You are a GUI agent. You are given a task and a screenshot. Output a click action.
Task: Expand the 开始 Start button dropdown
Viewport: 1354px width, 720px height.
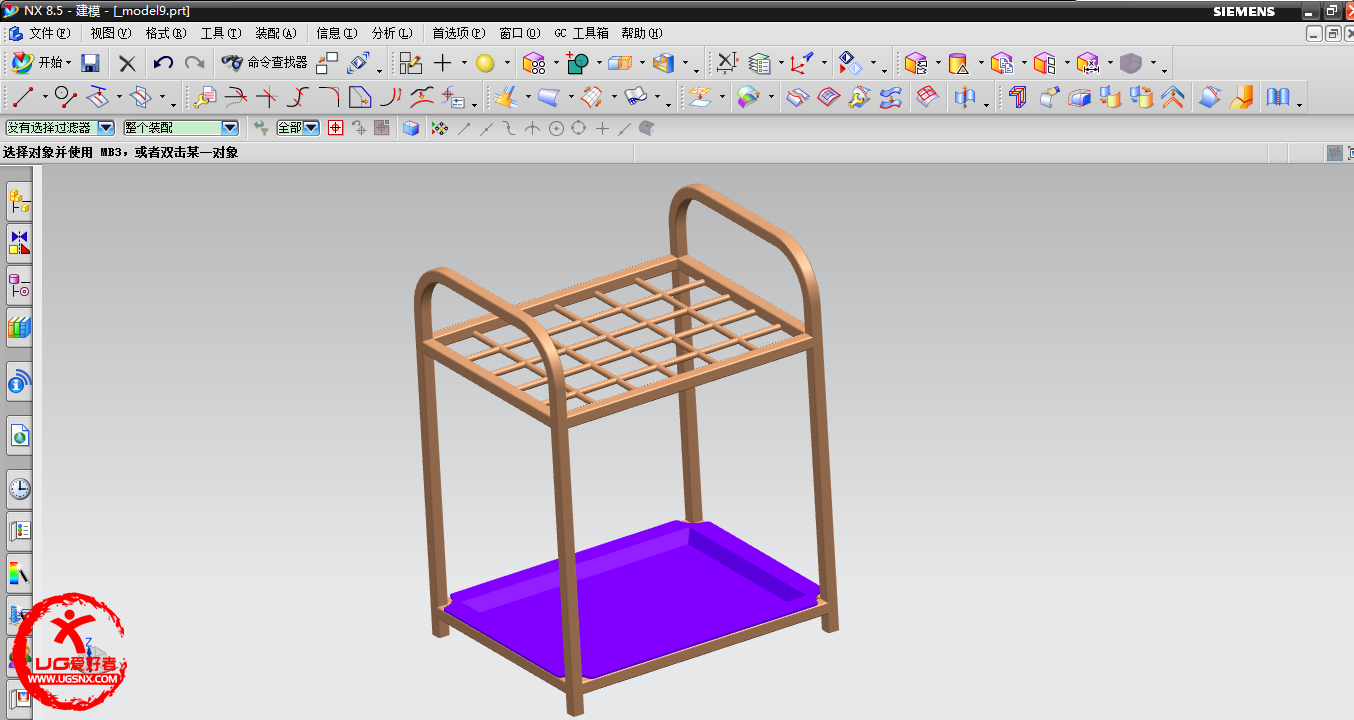click(69, 63)
